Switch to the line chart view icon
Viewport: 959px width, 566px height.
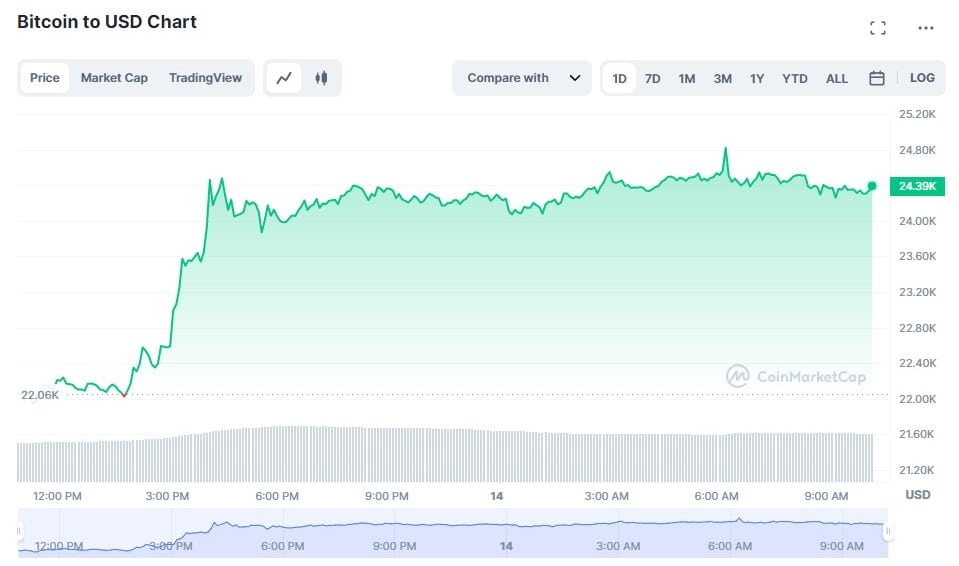[284, 78]
